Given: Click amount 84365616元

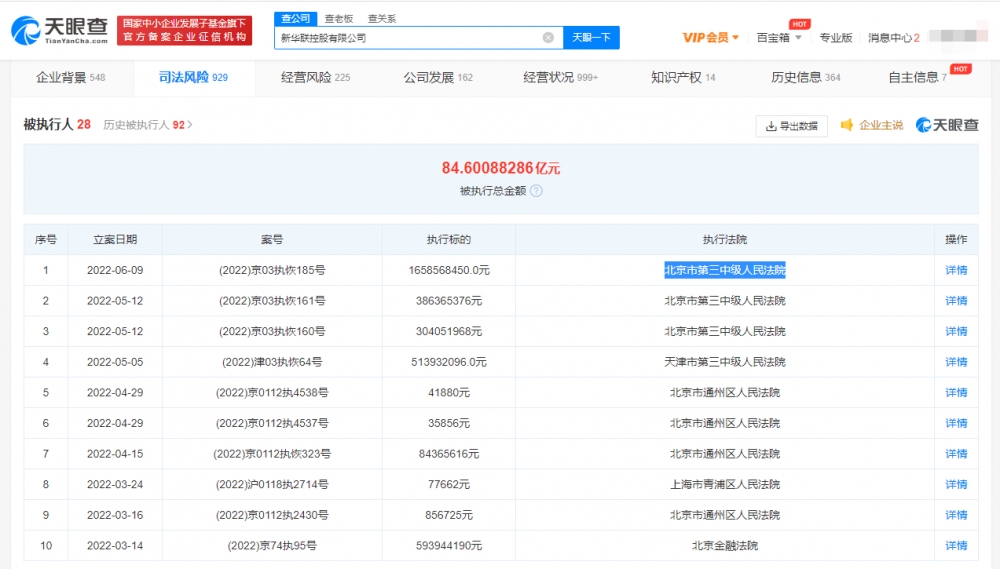Looking at the screenshot, I should 449,454.
